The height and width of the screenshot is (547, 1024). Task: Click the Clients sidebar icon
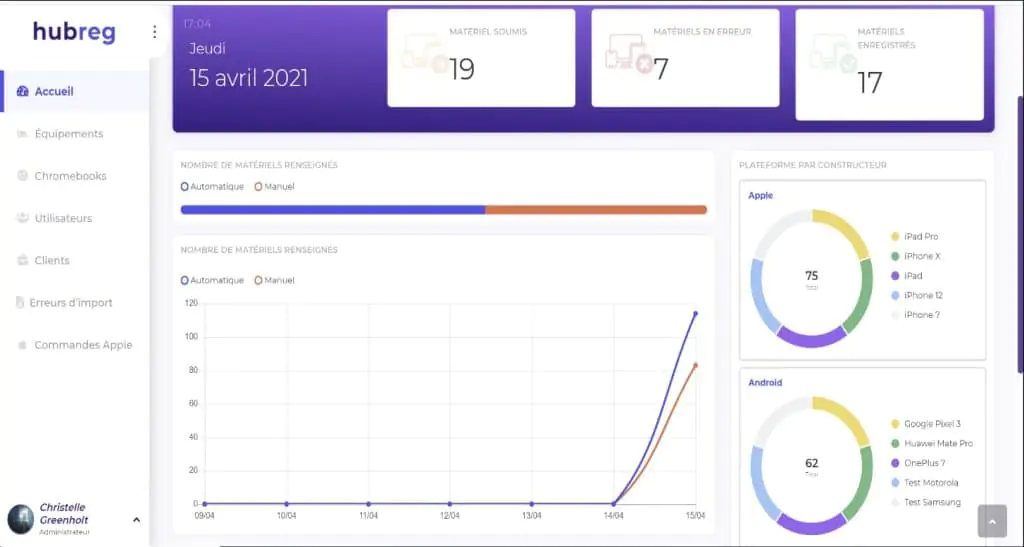pos(22,260)
